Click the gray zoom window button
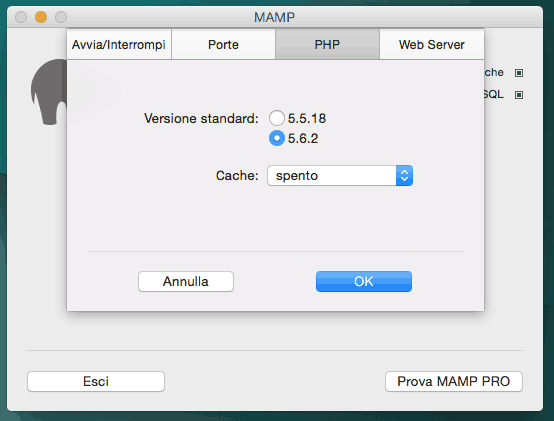This screenshot has width=554, height=421. [61, 17]
